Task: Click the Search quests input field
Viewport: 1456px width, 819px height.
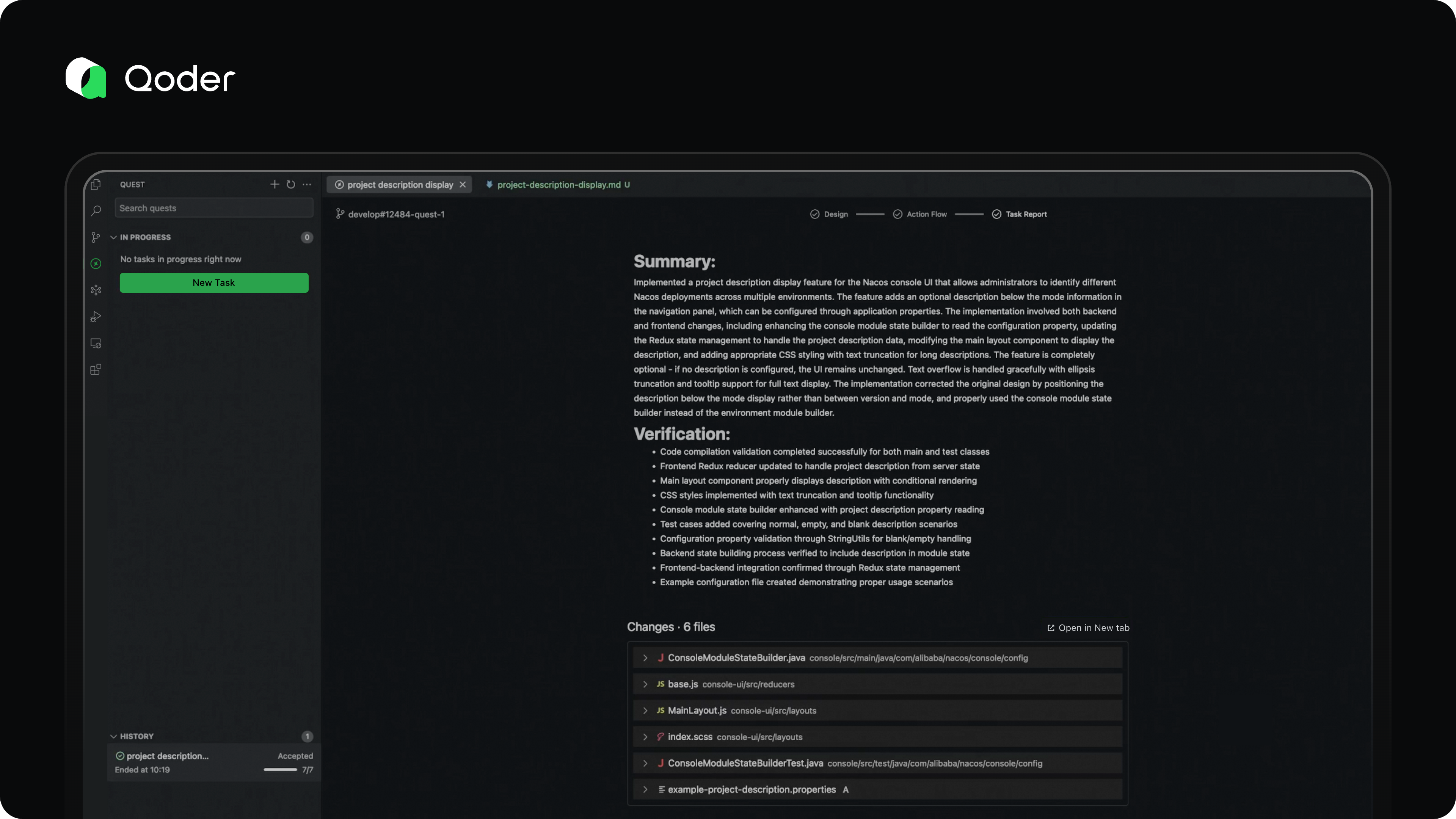Action: (x=213, y=208)
